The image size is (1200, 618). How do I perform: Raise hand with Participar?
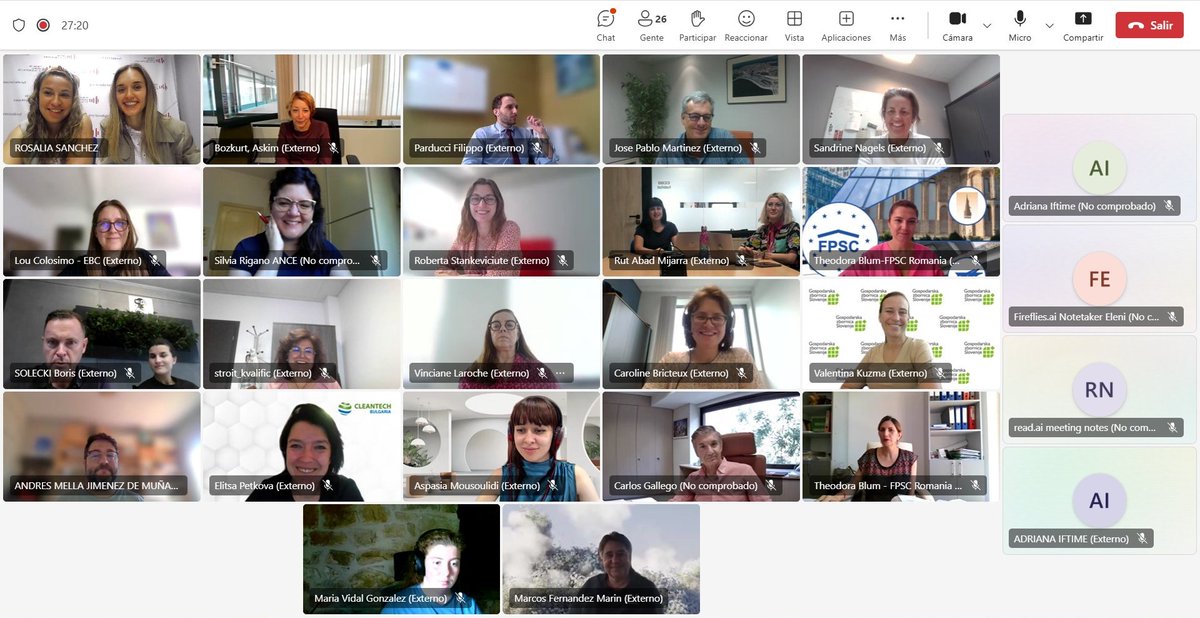[697, 25]
